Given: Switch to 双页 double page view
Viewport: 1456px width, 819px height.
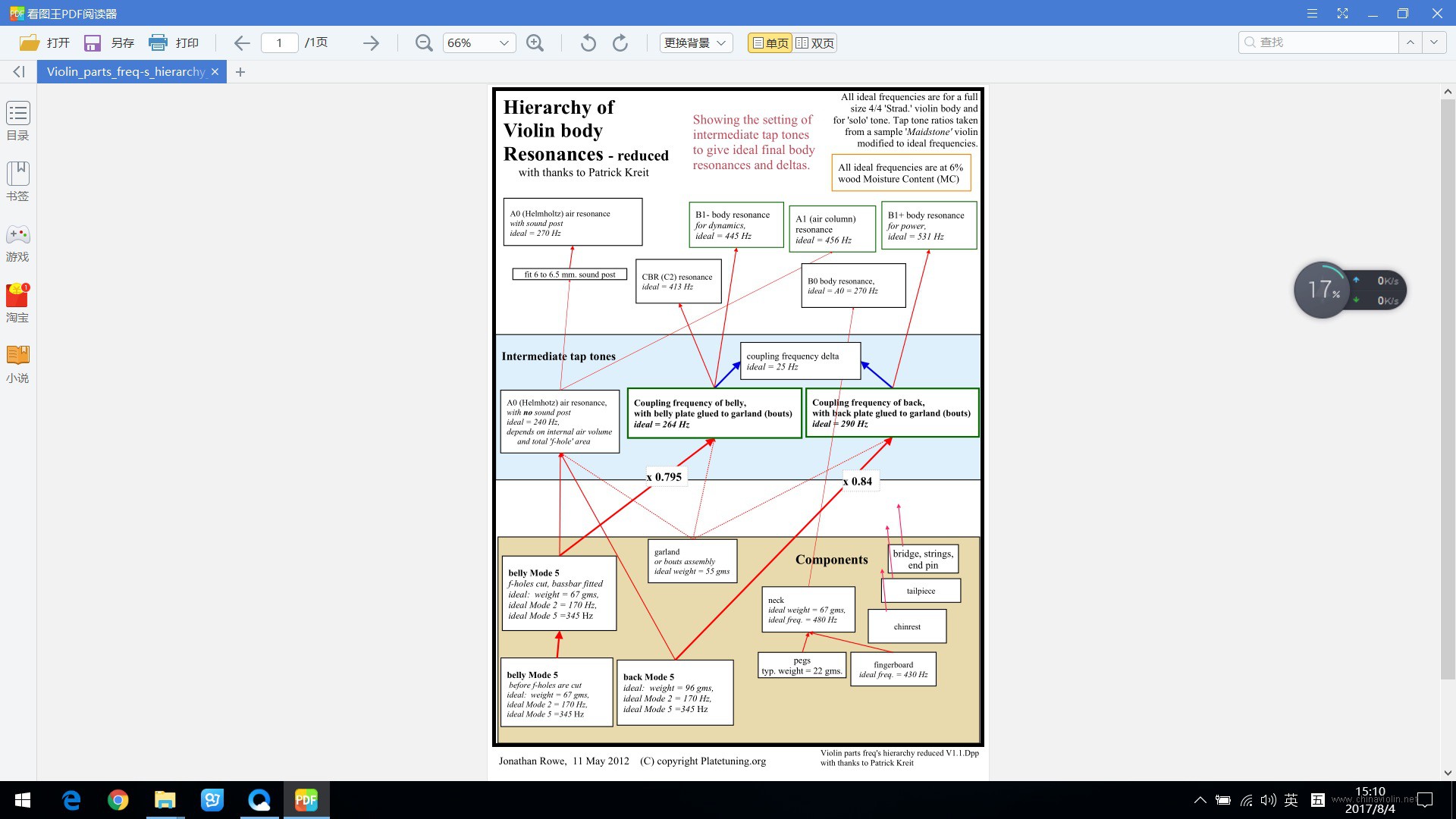Looking at the screenshot, I should (814, 43).
